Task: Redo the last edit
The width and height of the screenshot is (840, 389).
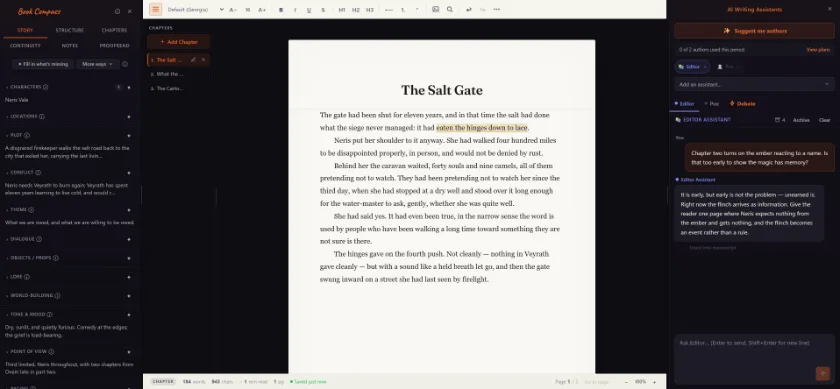Action: coord(483,10)
